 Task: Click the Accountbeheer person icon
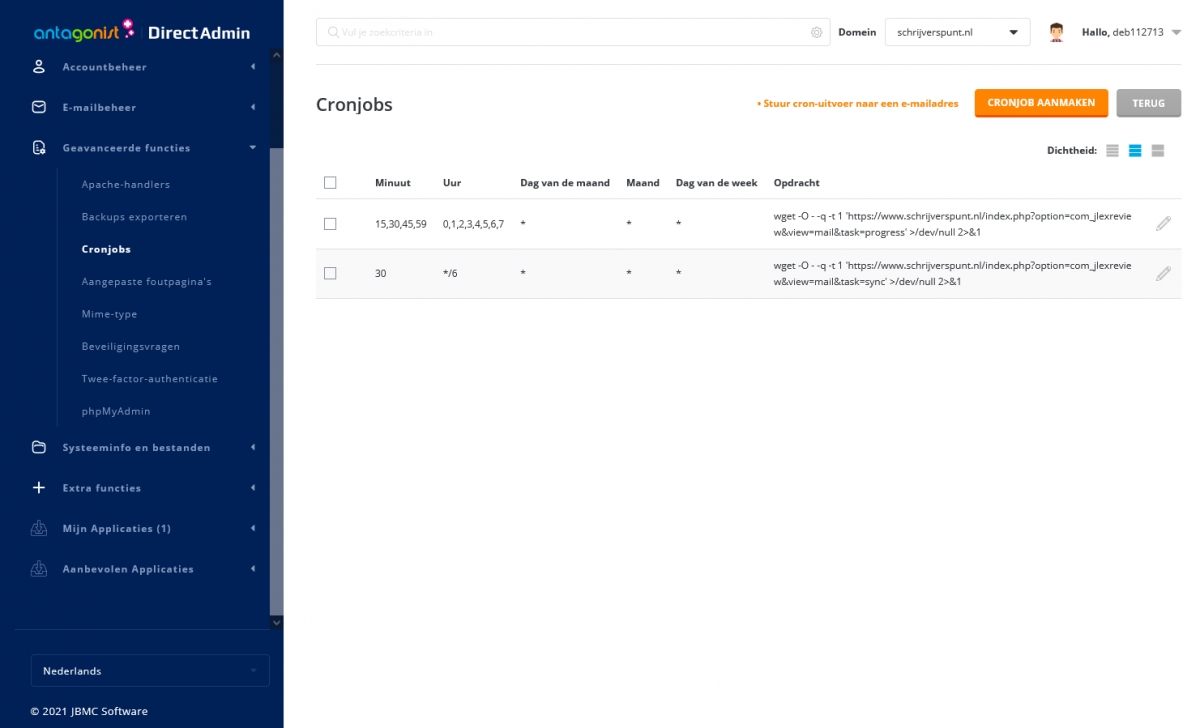click(x=39, y=67)
